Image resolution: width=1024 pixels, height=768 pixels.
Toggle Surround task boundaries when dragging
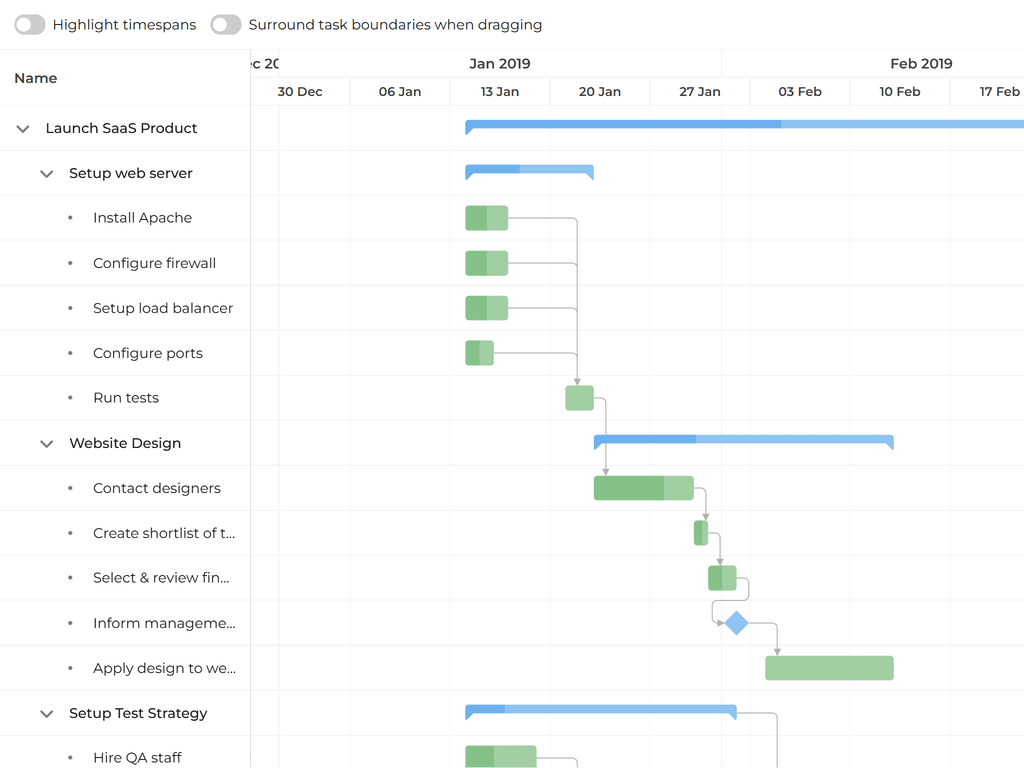pyautogui.click(x=226, y=25)
